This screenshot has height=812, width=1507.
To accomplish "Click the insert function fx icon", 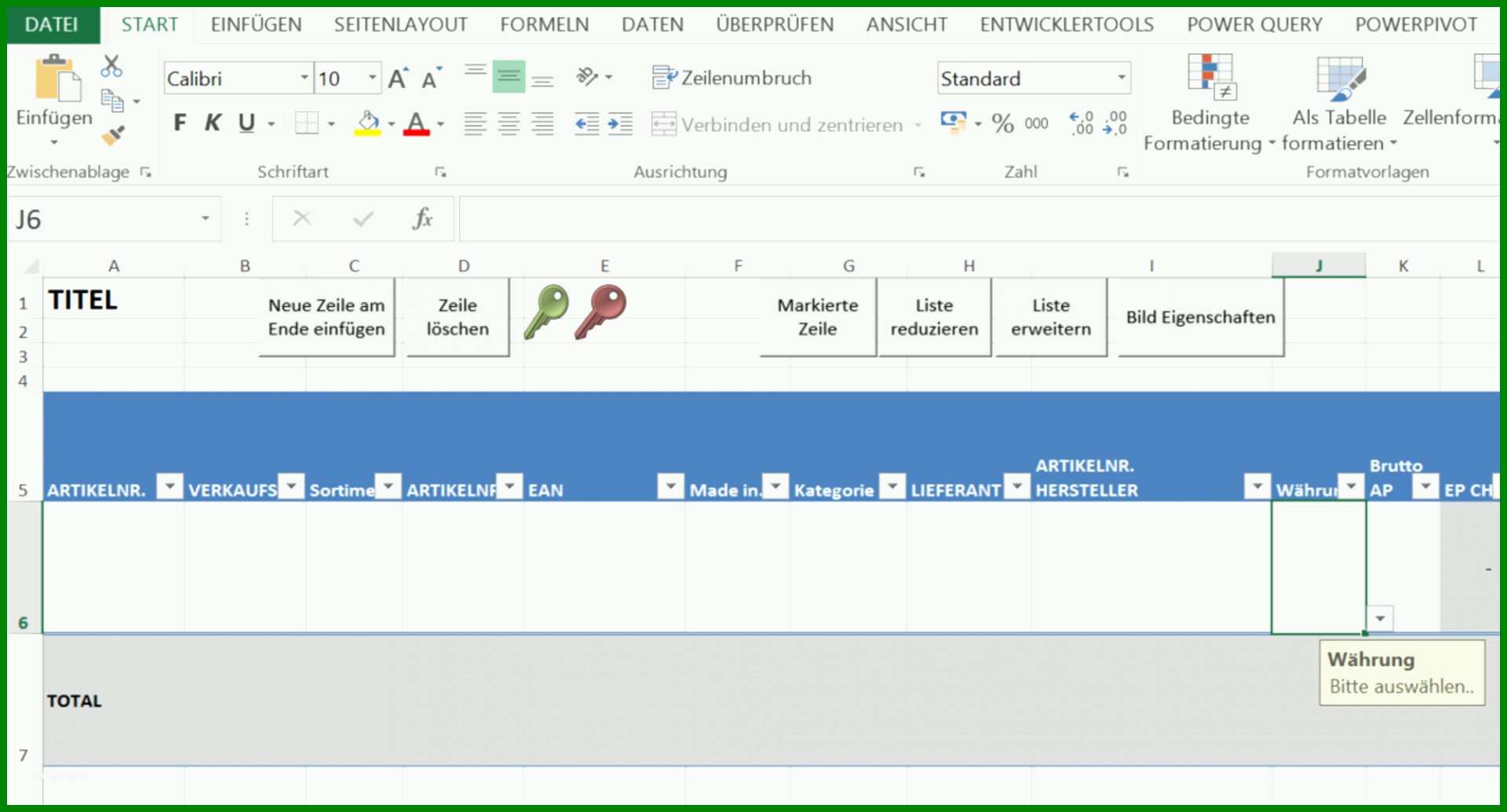I will (422, 219).
